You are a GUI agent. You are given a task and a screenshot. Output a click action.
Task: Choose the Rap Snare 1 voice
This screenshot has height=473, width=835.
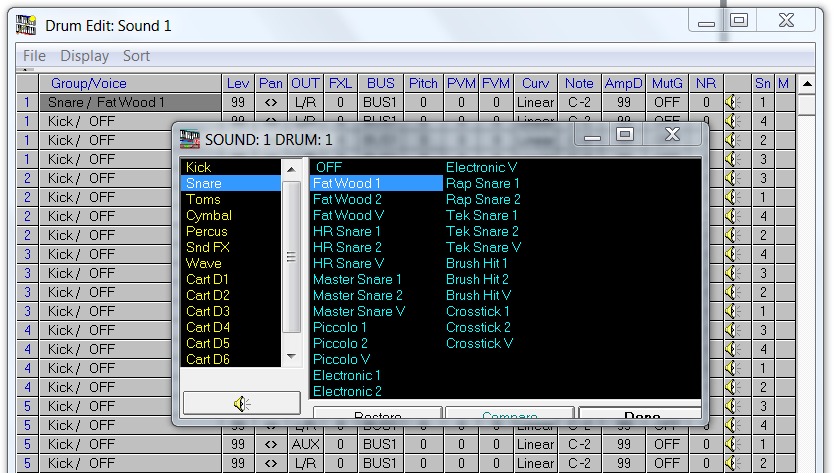(482, 183)
